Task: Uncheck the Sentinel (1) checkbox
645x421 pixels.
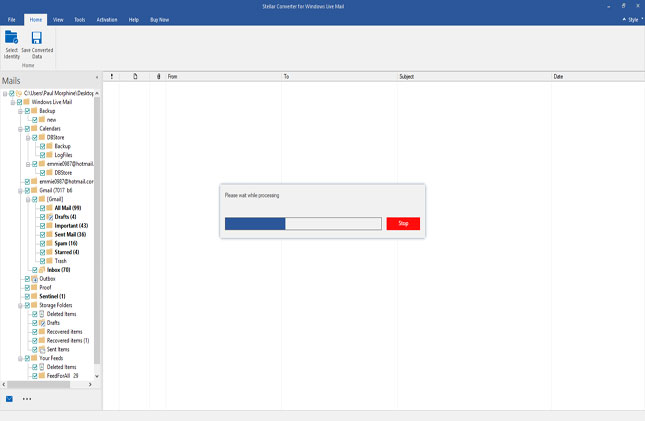Action: [x=27, y=297]
